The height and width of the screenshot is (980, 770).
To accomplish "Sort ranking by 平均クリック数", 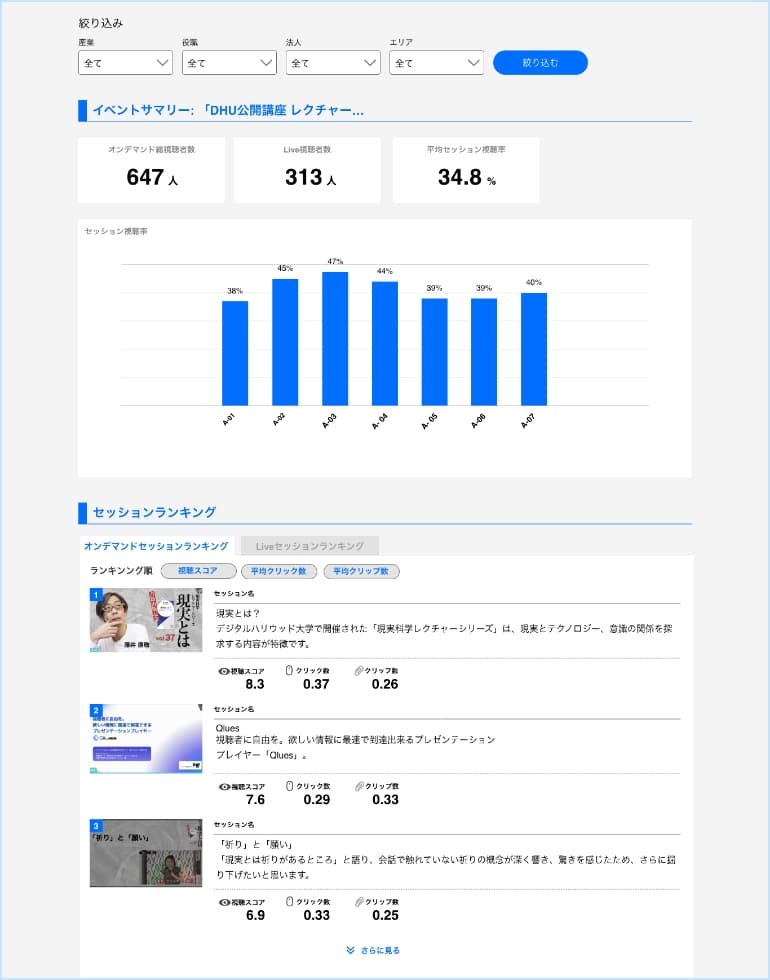I will pos(277,571).
